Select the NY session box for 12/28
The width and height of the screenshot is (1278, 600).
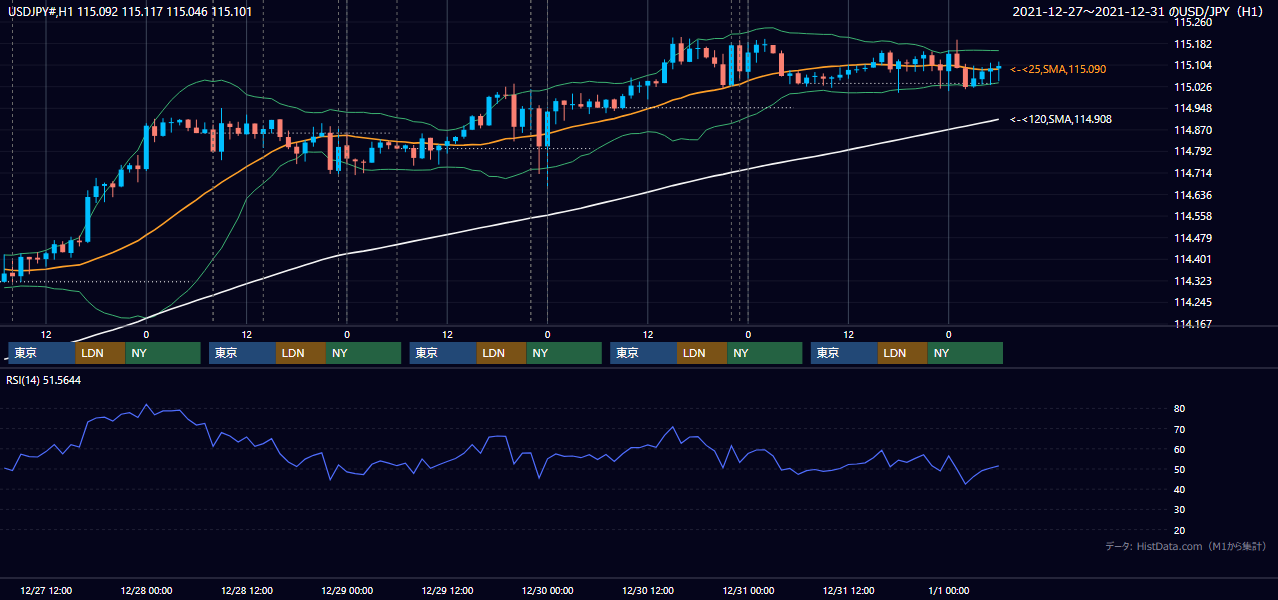point(364,353)
